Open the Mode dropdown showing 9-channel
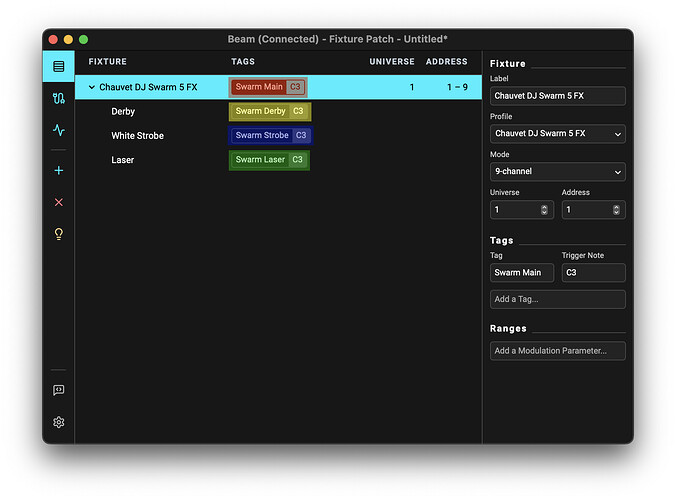 (x=557, y=171)
